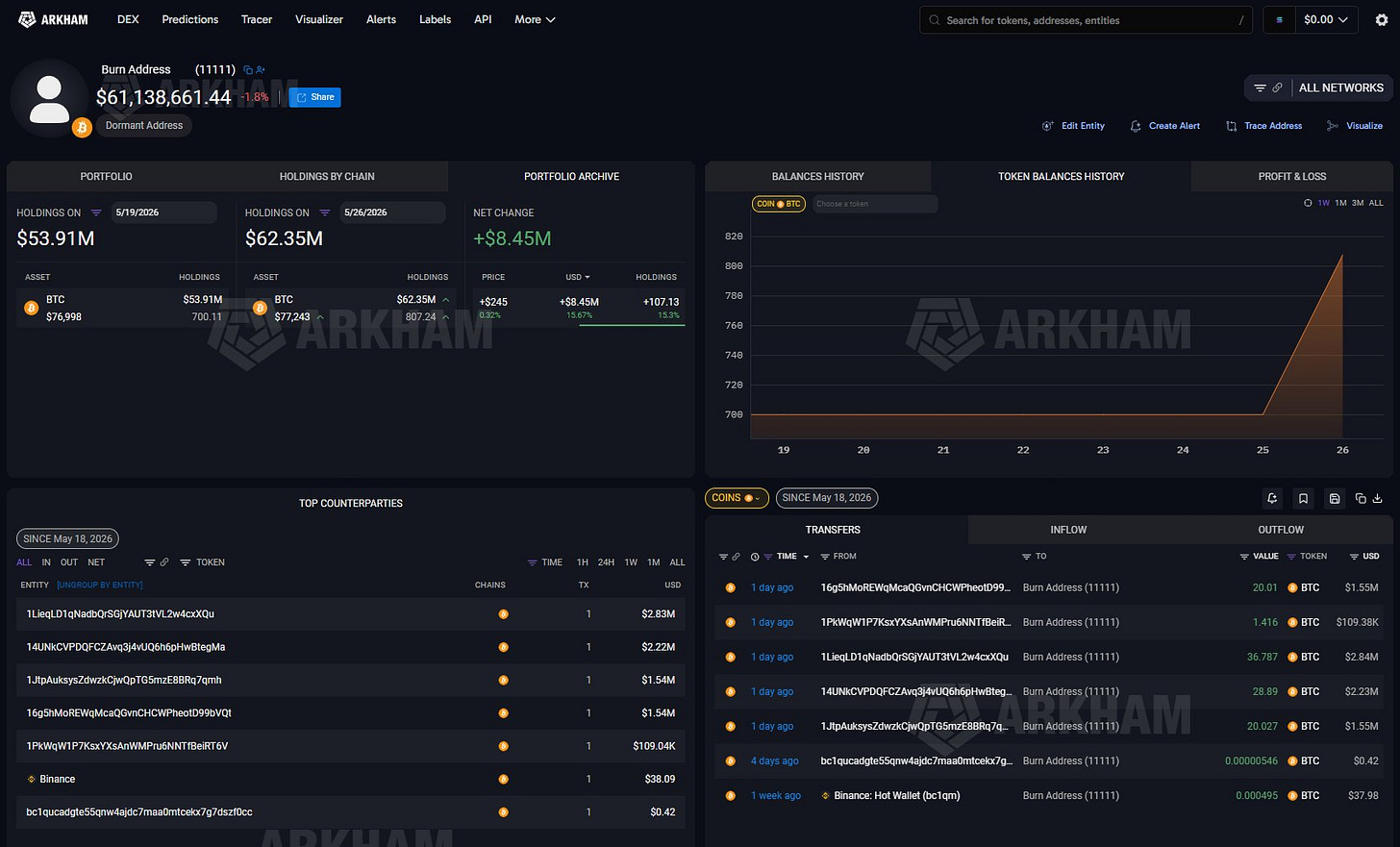1400x847 pixels.
Task: Click the save disk icon above transfers
Action: (1335, 498)
